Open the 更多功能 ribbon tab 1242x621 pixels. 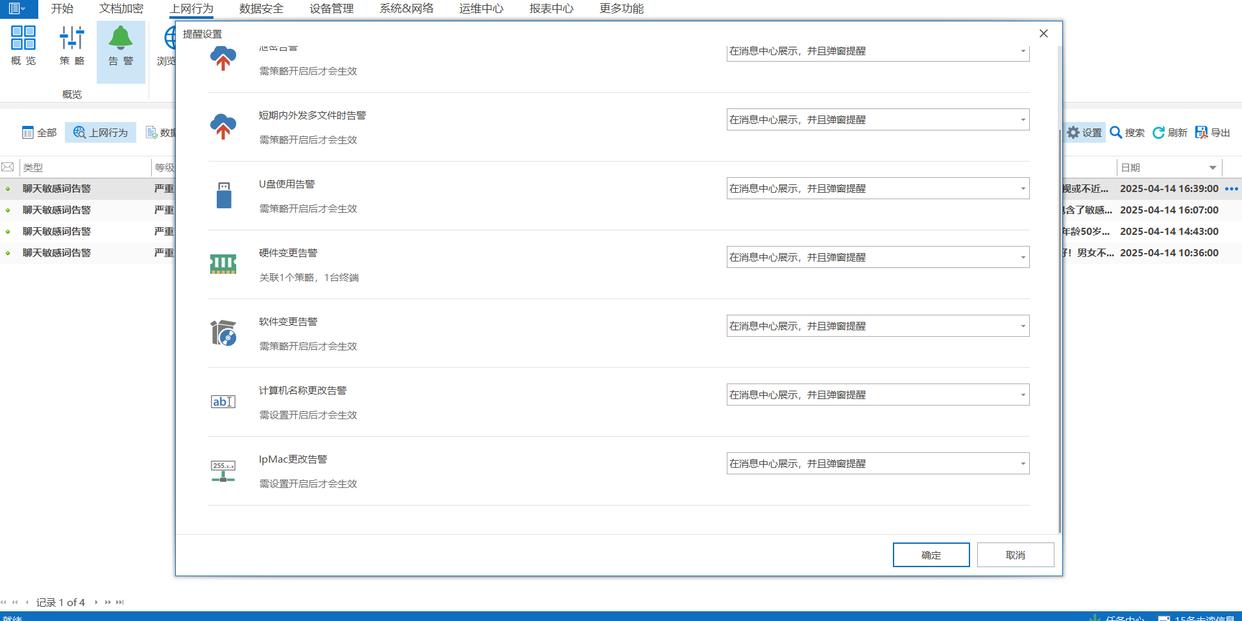[621, 8]
